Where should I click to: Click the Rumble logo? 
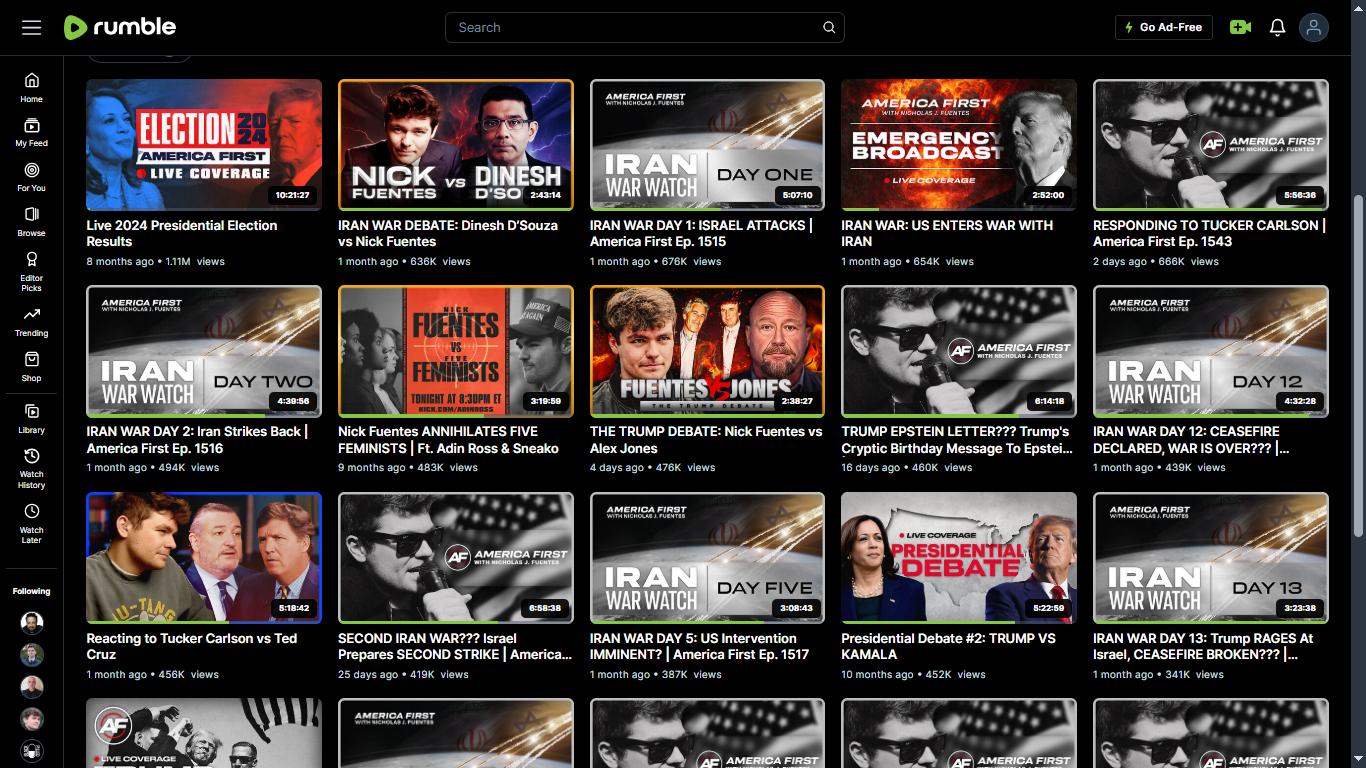[x=119, y=27]
